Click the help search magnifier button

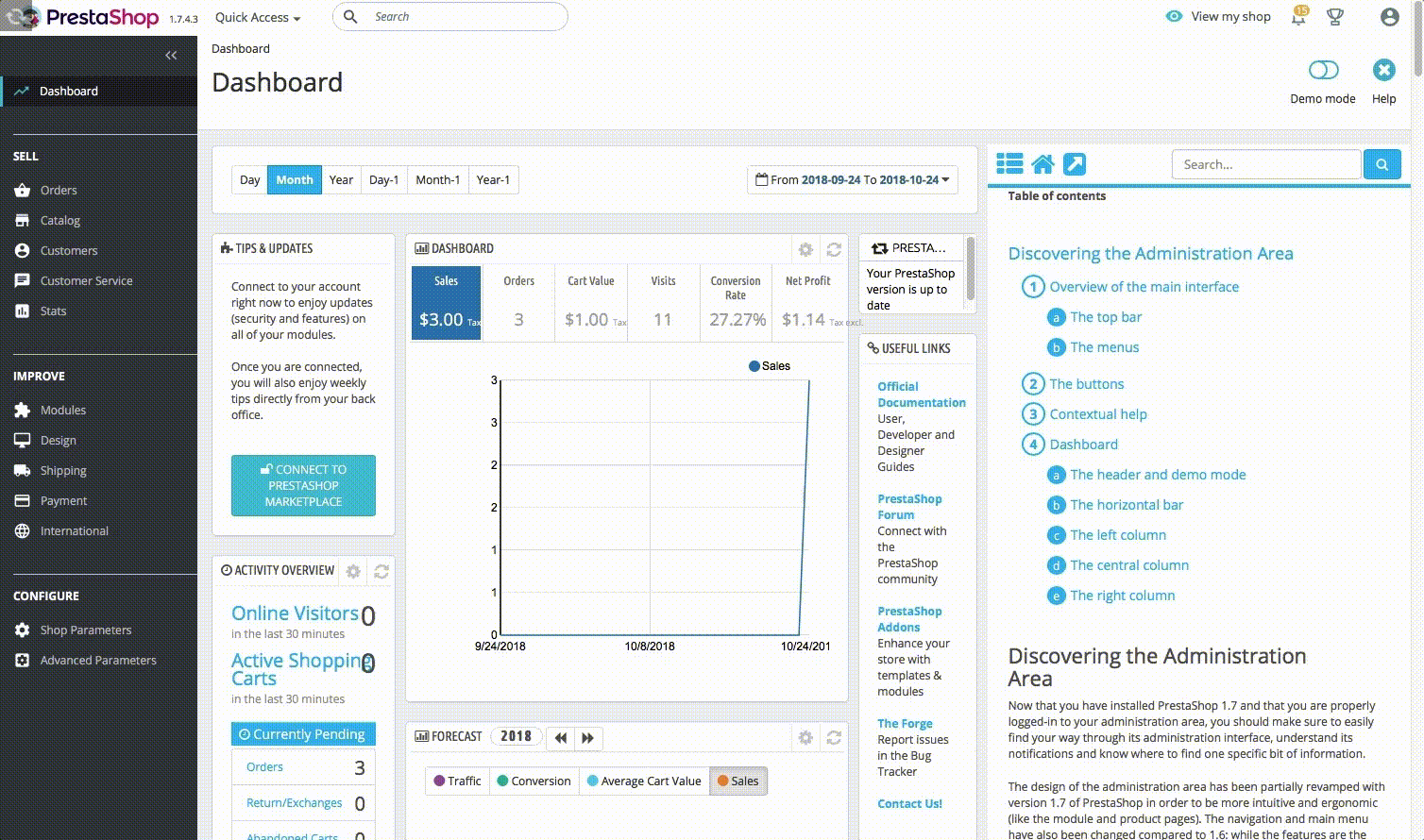tap(1382, 164)
